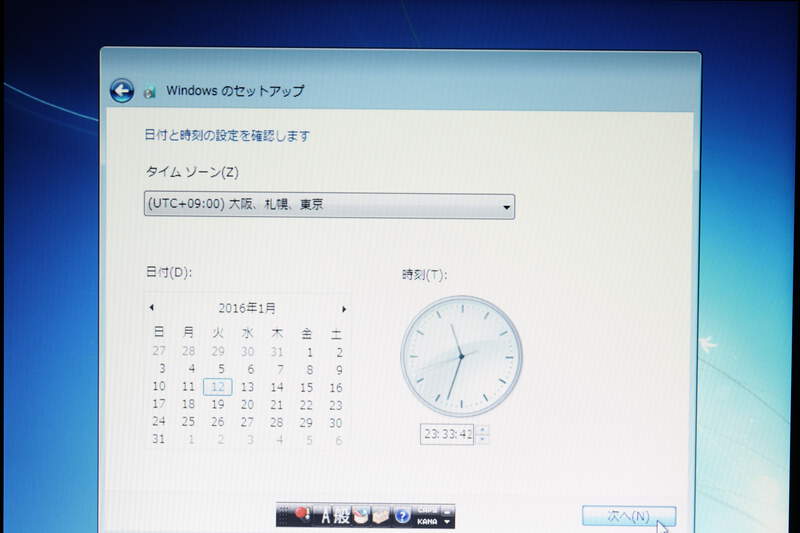Select January 22 in calendar
Image resolution: width=800 pixels, height=533 pixels.
(306, 405)
